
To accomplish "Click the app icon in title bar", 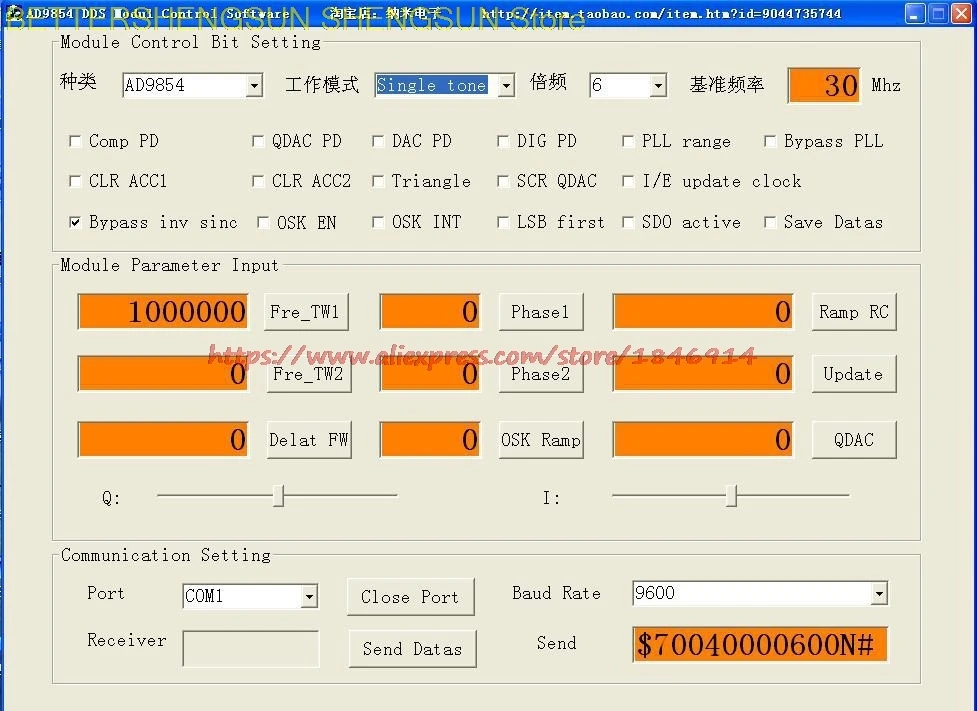I will point(14,12).
